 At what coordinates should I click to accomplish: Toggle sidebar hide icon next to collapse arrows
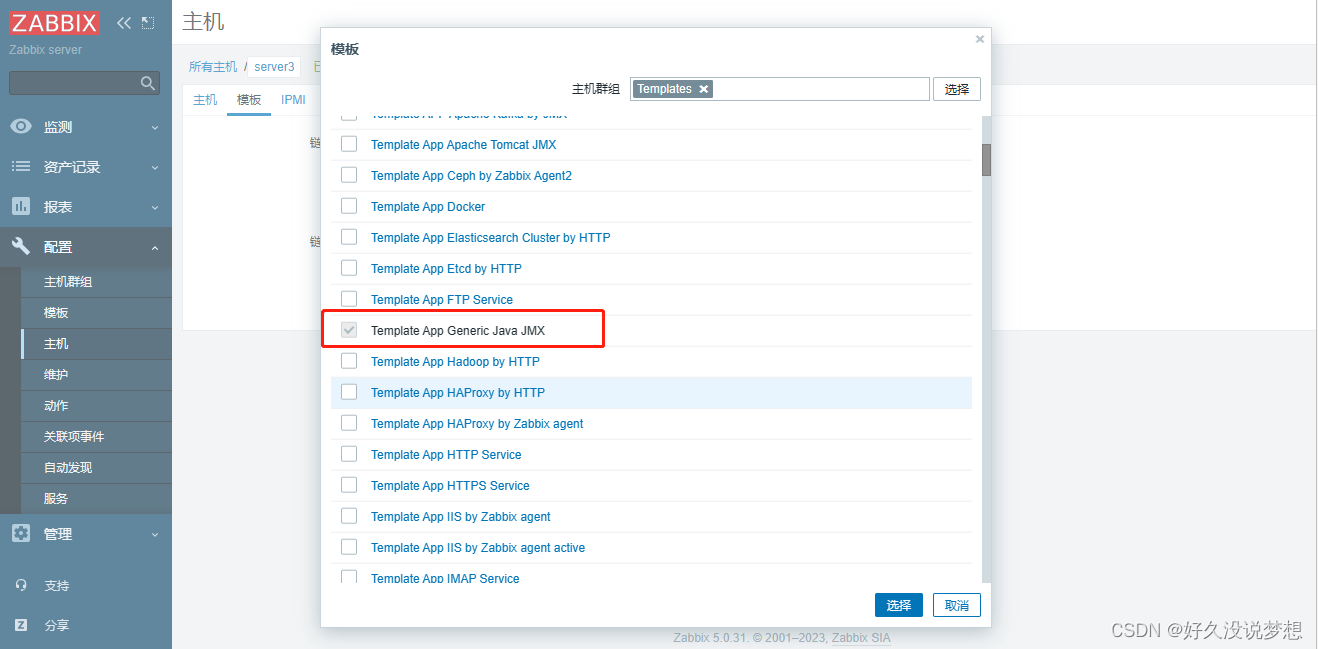pyautogui.click(x=148, y=23)
